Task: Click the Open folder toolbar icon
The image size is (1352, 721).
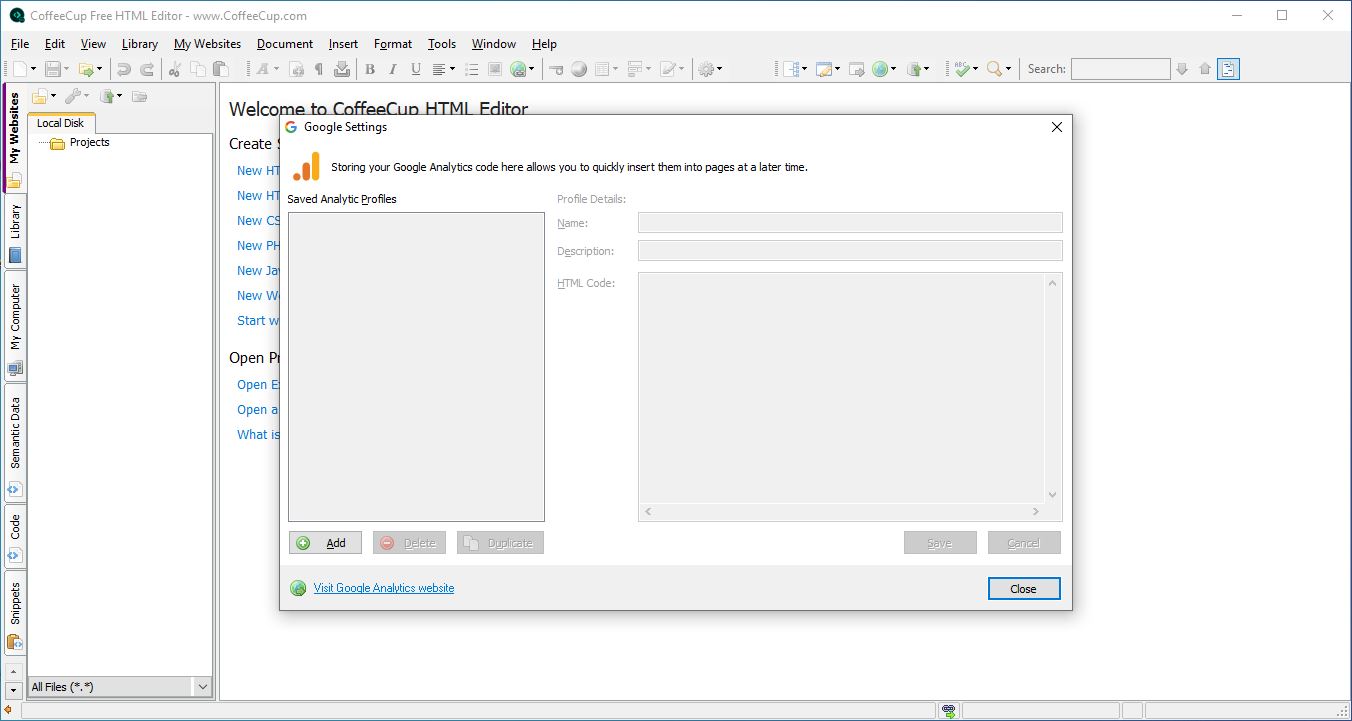Action: click(86, 69)
